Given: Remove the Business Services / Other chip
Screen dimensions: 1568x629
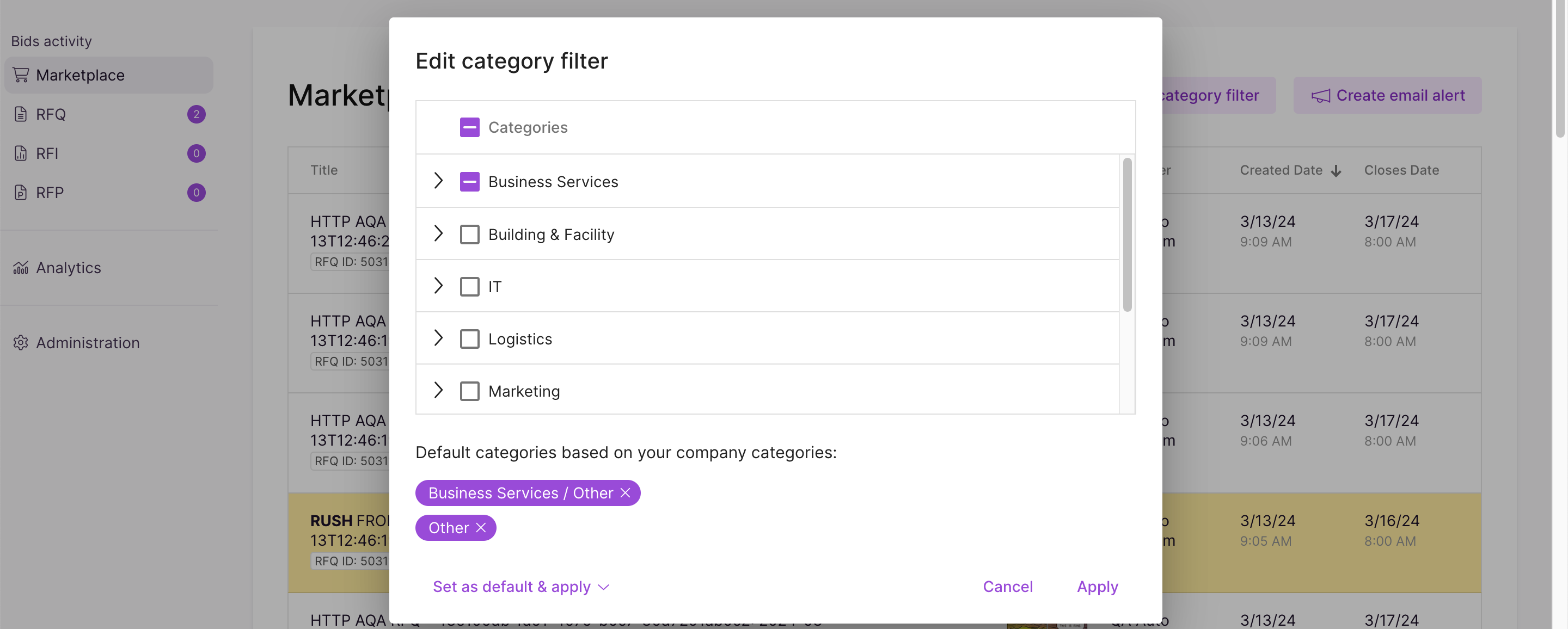Looking at the screenshot, I should click(x=625, y=493).
